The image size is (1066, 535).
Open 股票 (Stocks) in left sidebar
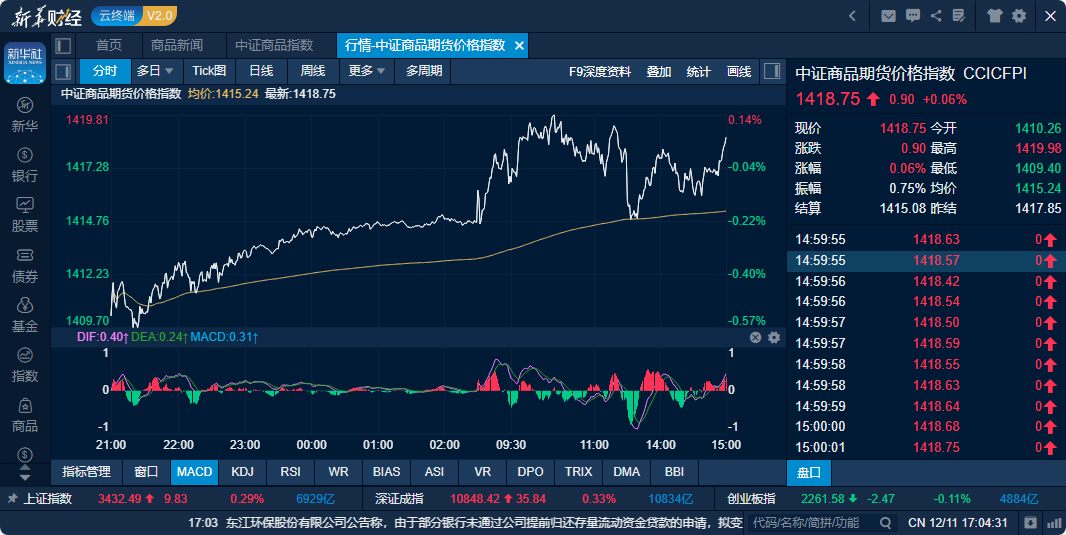tap(25, 214)
